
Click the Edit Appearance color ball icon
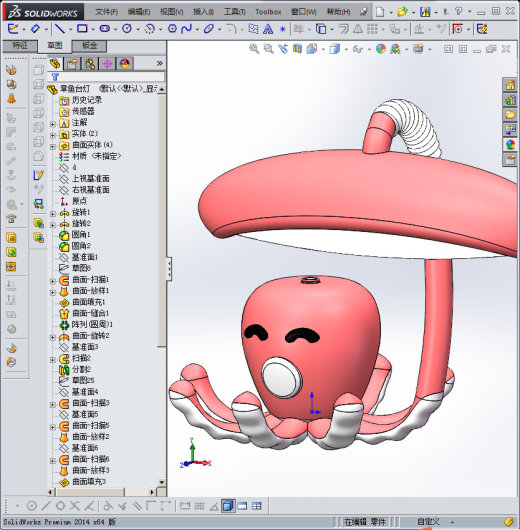click(x=381, y=49)
